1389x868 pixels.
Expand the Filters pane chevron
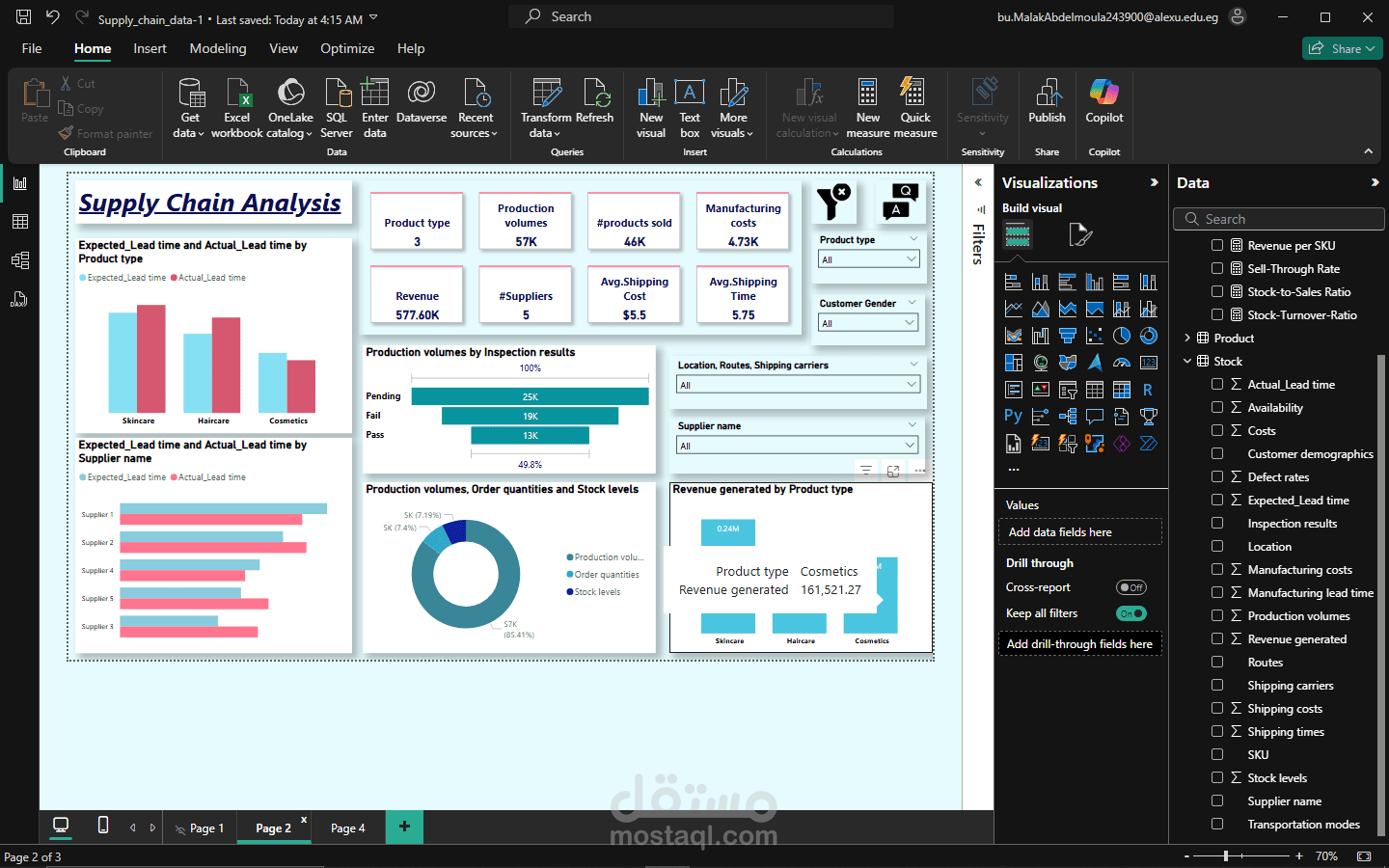coord(978,182)
